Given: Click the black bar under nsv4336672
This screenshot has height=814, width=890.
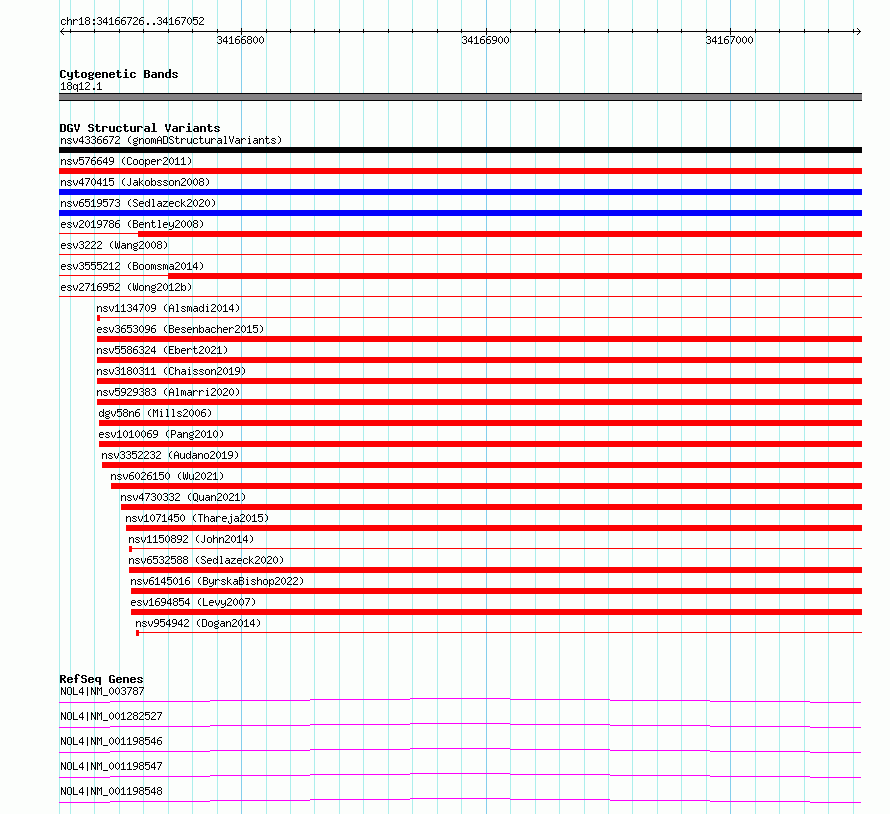Looking at the screenshot, I should tap(460, 150).
